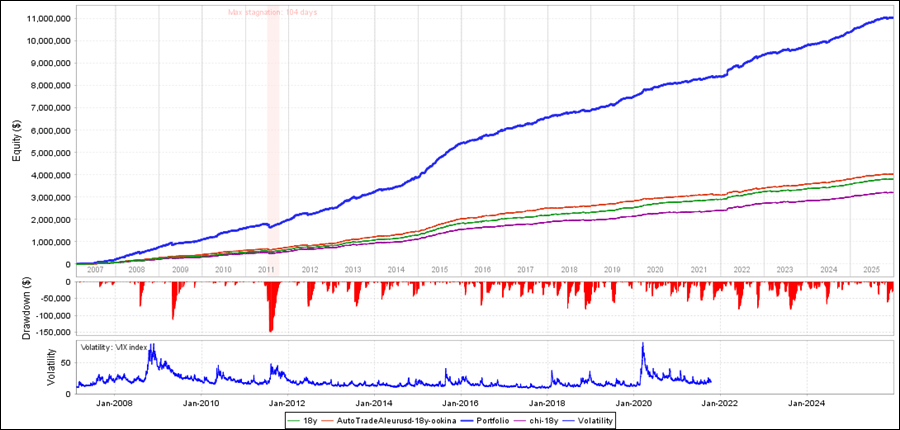Image resolution: width=900 pixels, height=430 pixels.
Task: Click the 2015 year label on equity chart
Action: point(439,270)
